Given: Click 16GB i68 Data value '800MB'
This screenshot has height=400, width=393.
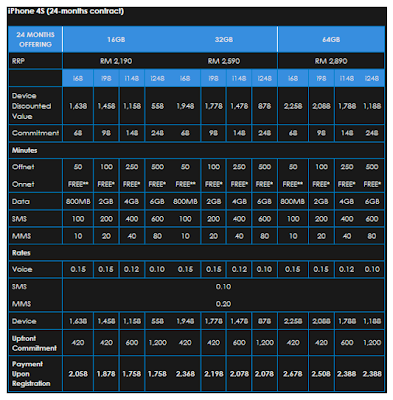Looking at the screenshot, I should (x=78, y=201).
